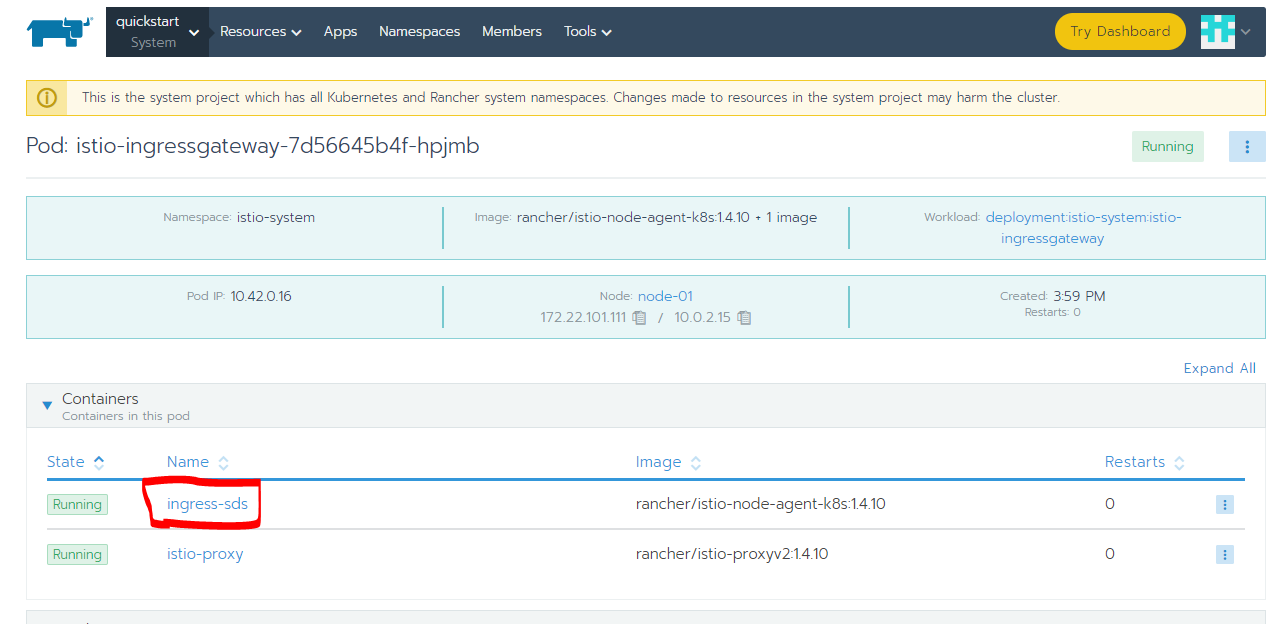Collapse the Containers section triangle
The width and height of the screenshot is (1287, 624).
[47, 406]
